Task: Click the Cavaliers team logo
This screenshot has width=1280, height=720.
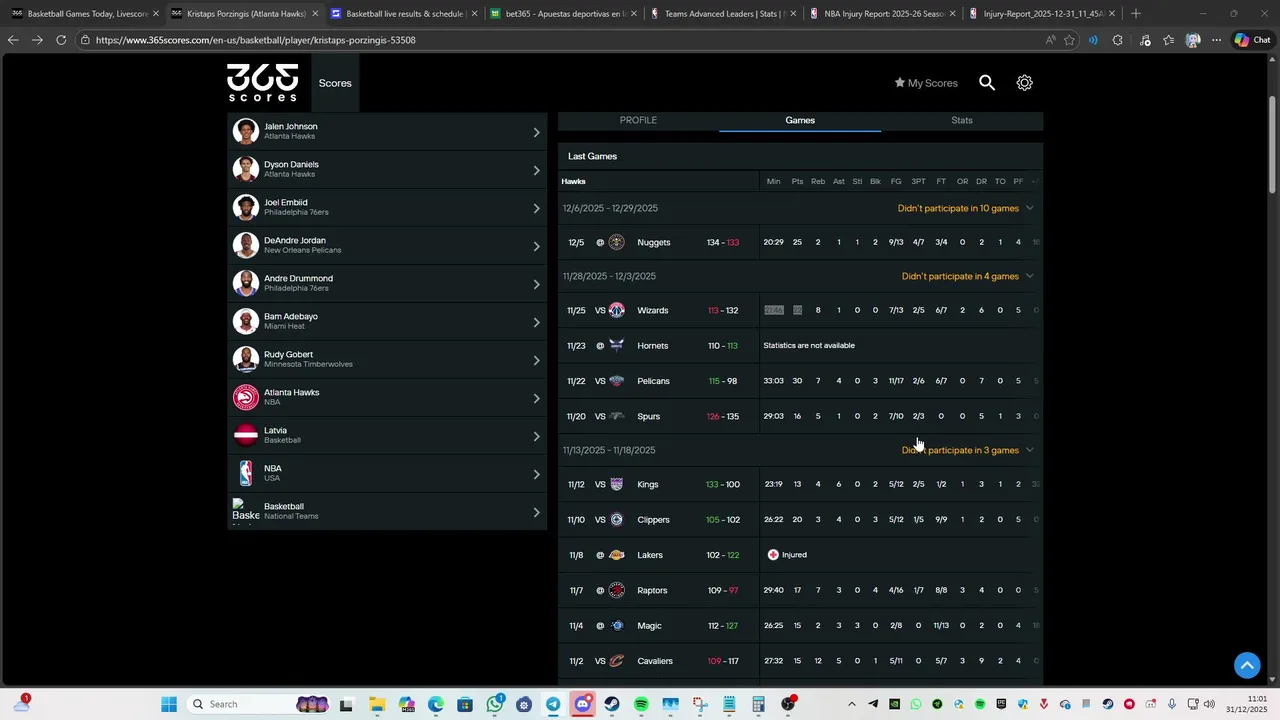Action: pyautogui.click(x=616, y=661)
